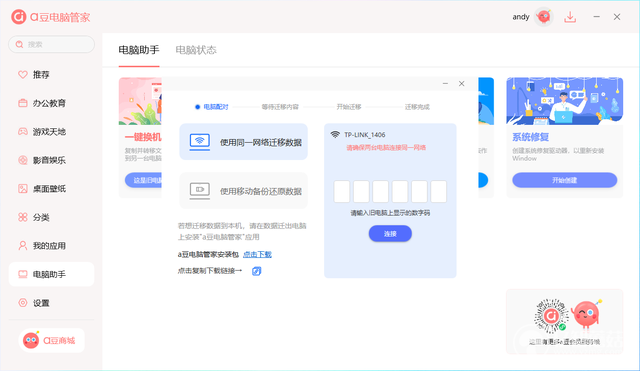Open 推荐 heart icon in sidebar
The width and height of the screenshot is (640, 371).
23,75
